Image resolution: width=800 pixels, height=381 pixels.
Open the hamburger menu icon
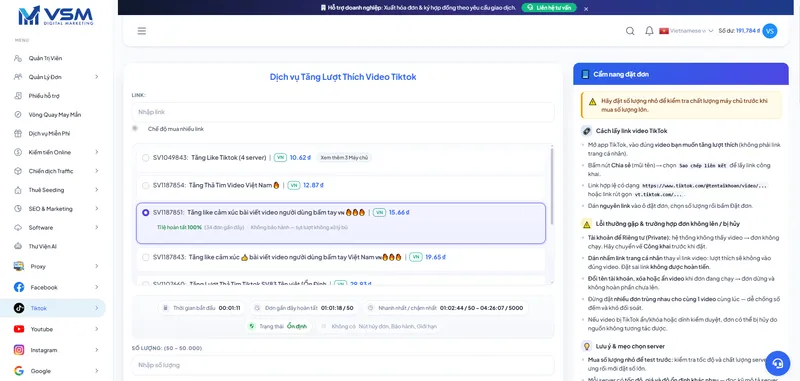[142, 31]
